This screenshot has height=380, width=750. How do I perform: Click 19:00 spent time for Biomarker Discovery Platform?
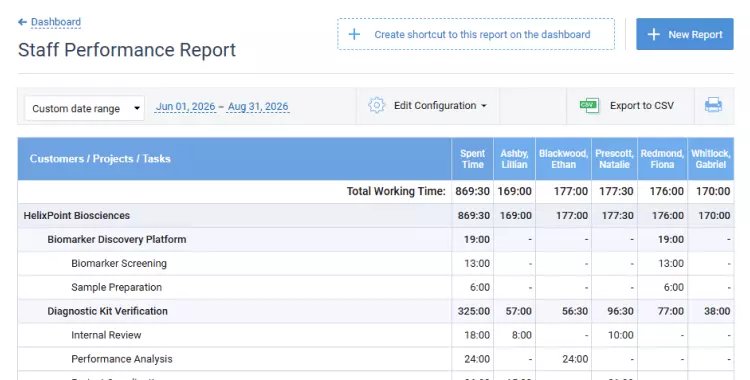[x=476, y=239]
